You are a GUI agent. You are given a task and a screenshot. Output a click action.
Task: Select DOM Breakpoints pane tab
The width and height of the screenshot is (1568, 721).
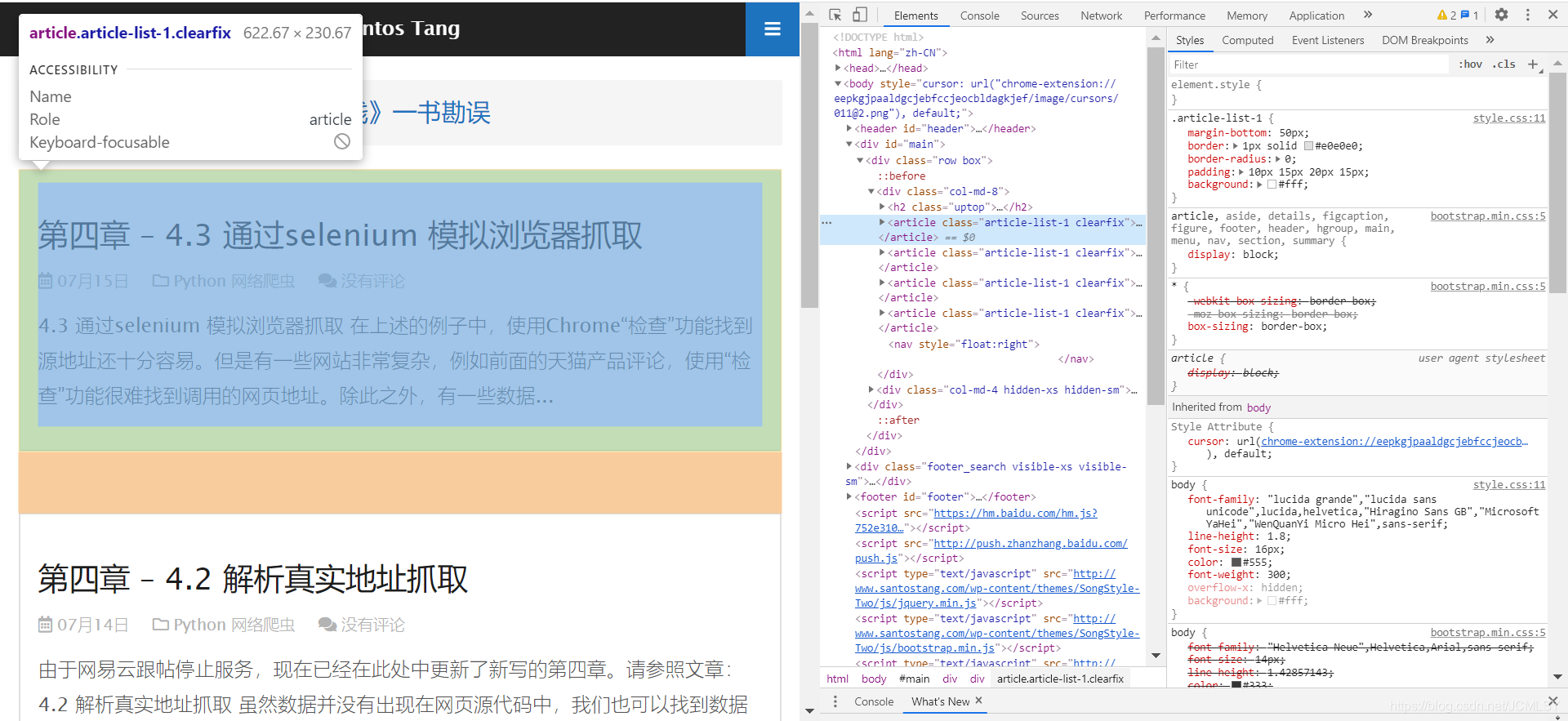1424,40
